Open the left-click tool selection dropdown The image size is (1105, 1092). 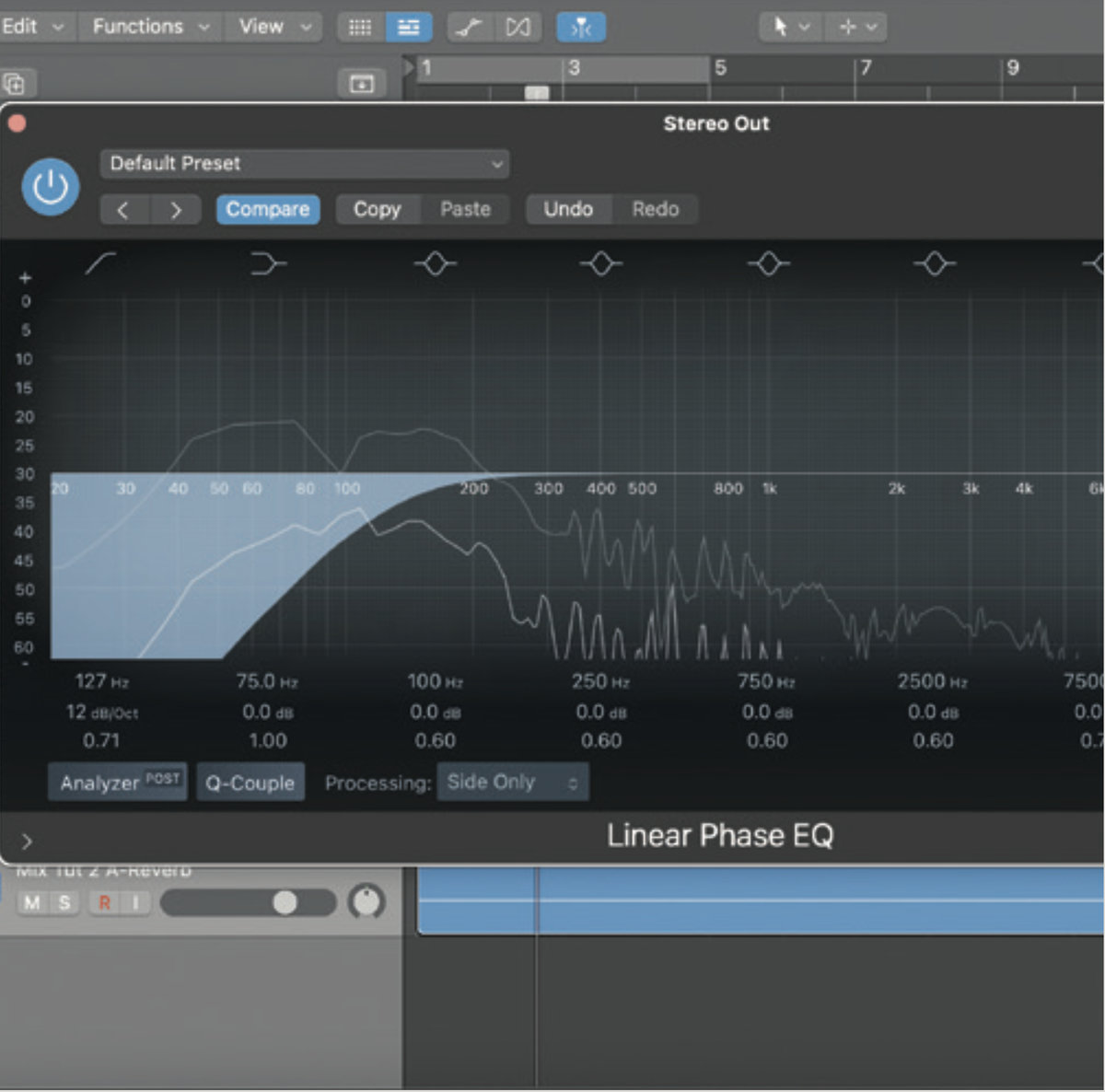click(x=787, y=27)
